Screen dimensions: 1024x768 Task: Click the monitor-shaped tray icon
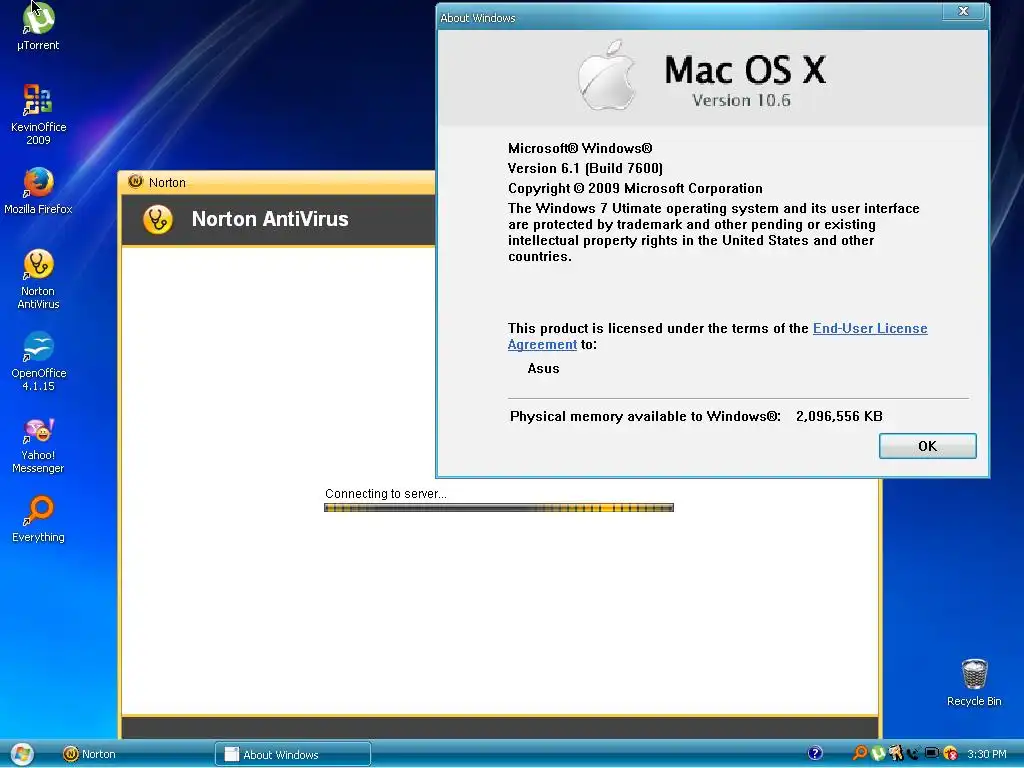pyautogui.click(x=931, y=753)
